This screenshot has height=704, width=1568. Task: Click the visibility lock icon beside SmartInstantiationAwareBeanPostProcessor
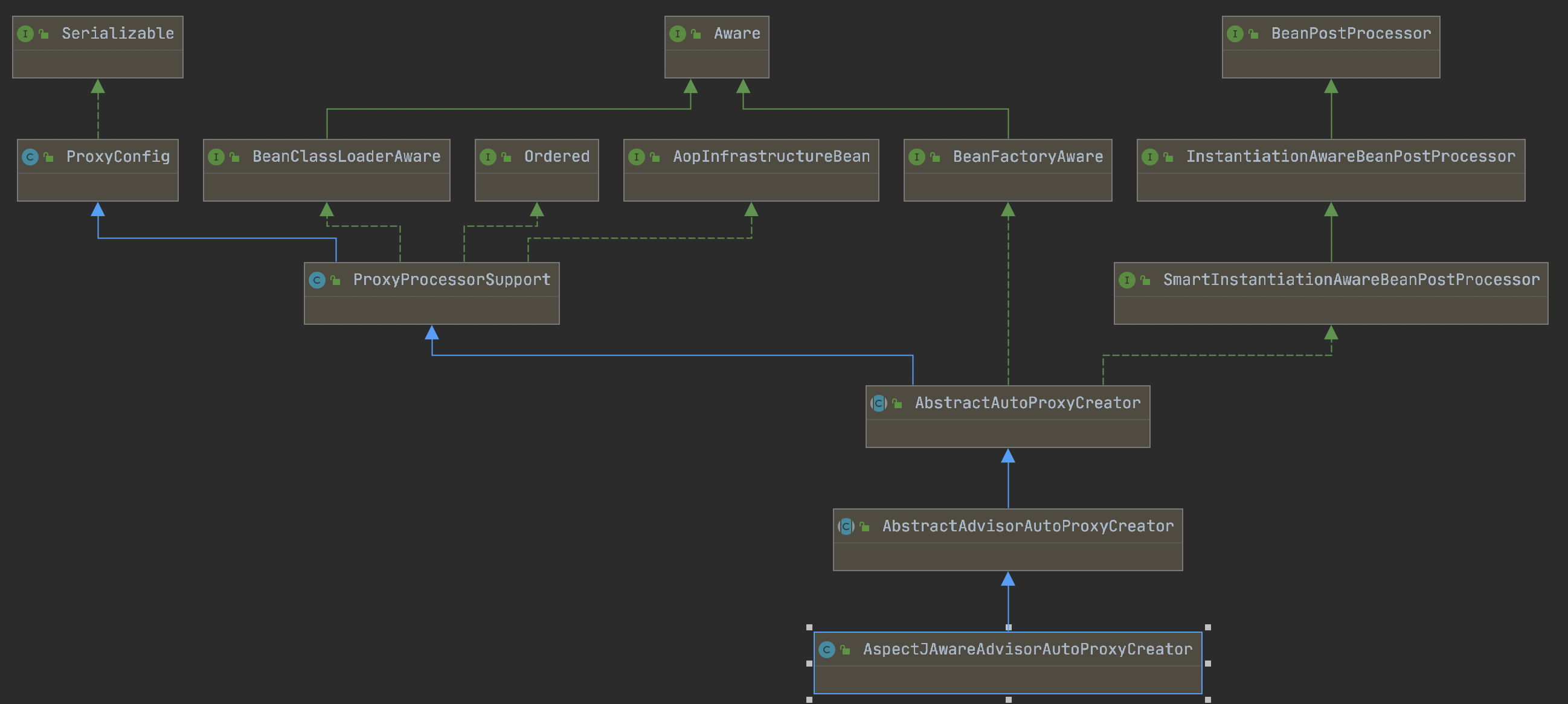click(x=1146, y=281)
